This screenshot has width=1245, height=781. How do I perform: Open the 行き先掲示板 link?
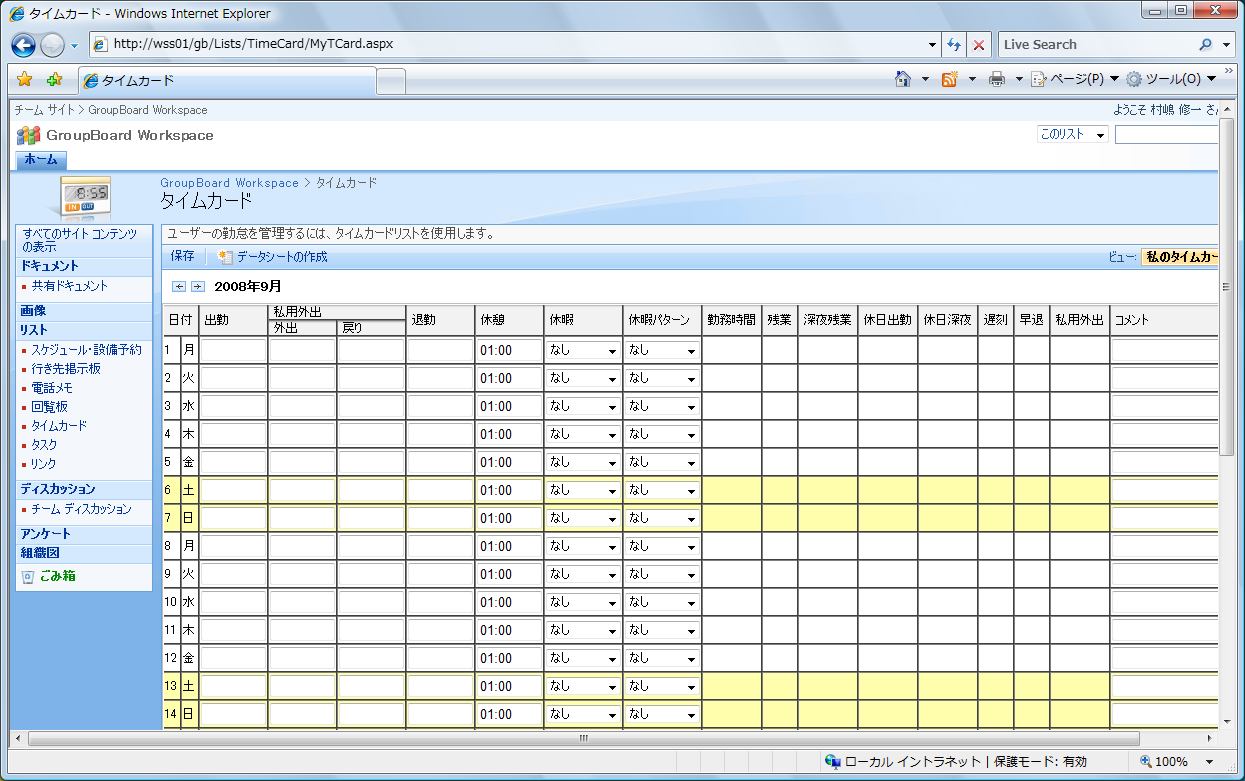pyautogui.click(x=66, y=369)
